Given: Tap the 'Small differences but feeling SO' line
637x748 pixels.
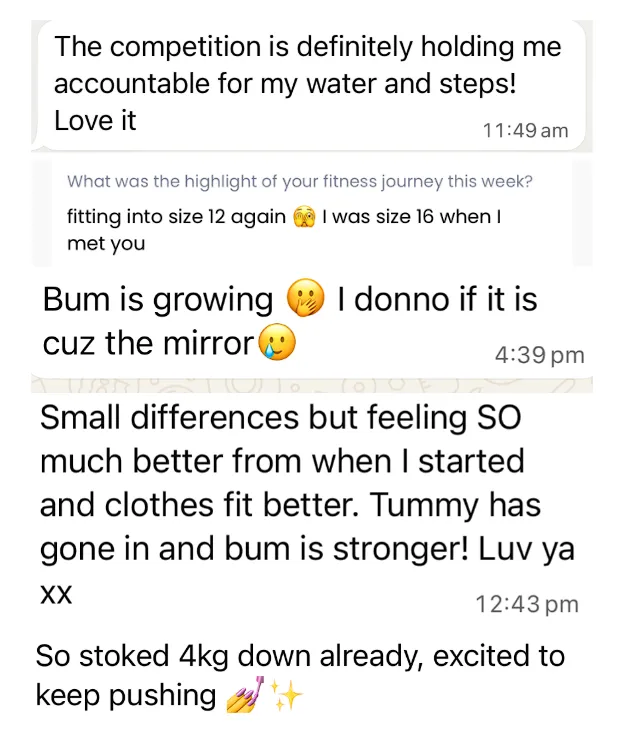Looking at the screenshot, I should pyautogui.click(x=280, y=418).
